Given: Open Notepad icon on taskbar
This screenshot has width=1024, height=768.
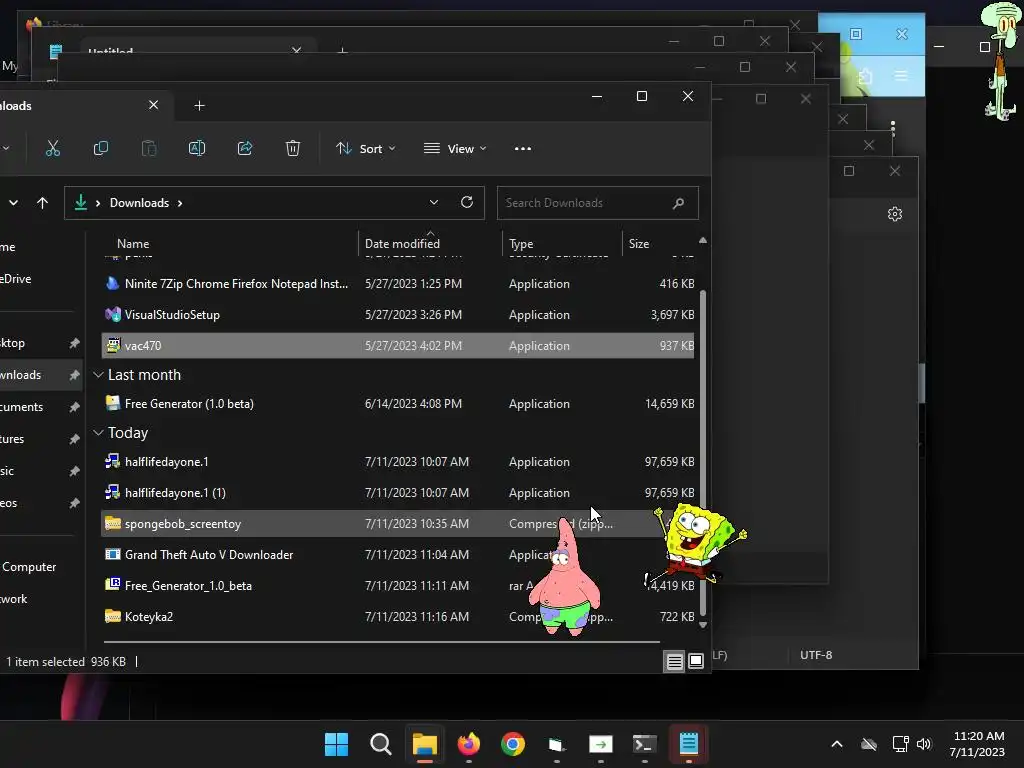Looking at the screenshot, I should [x=689, y=744].
